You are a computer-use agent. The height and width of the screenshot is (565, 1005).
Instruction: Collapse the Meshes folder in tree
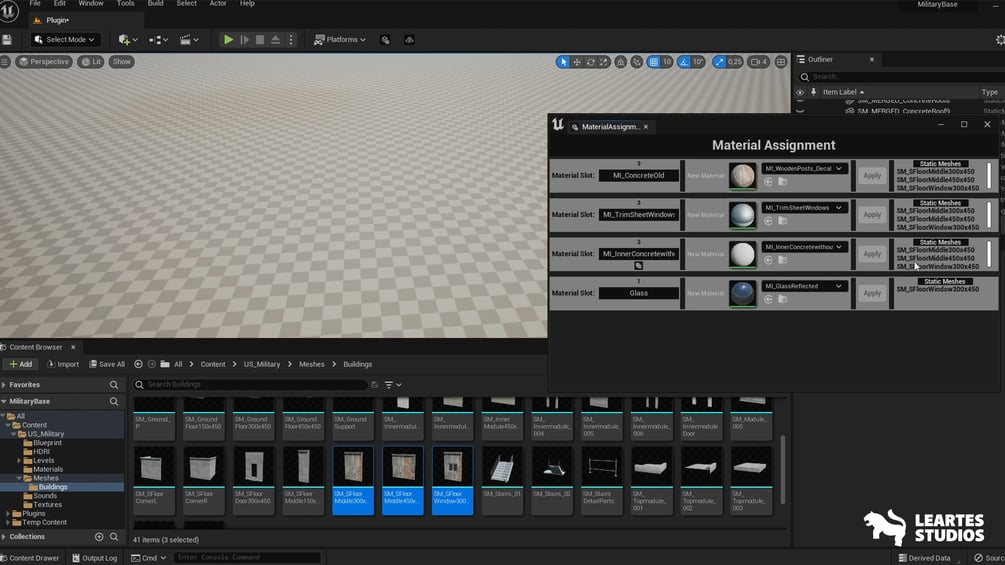(x=19, y=479)
